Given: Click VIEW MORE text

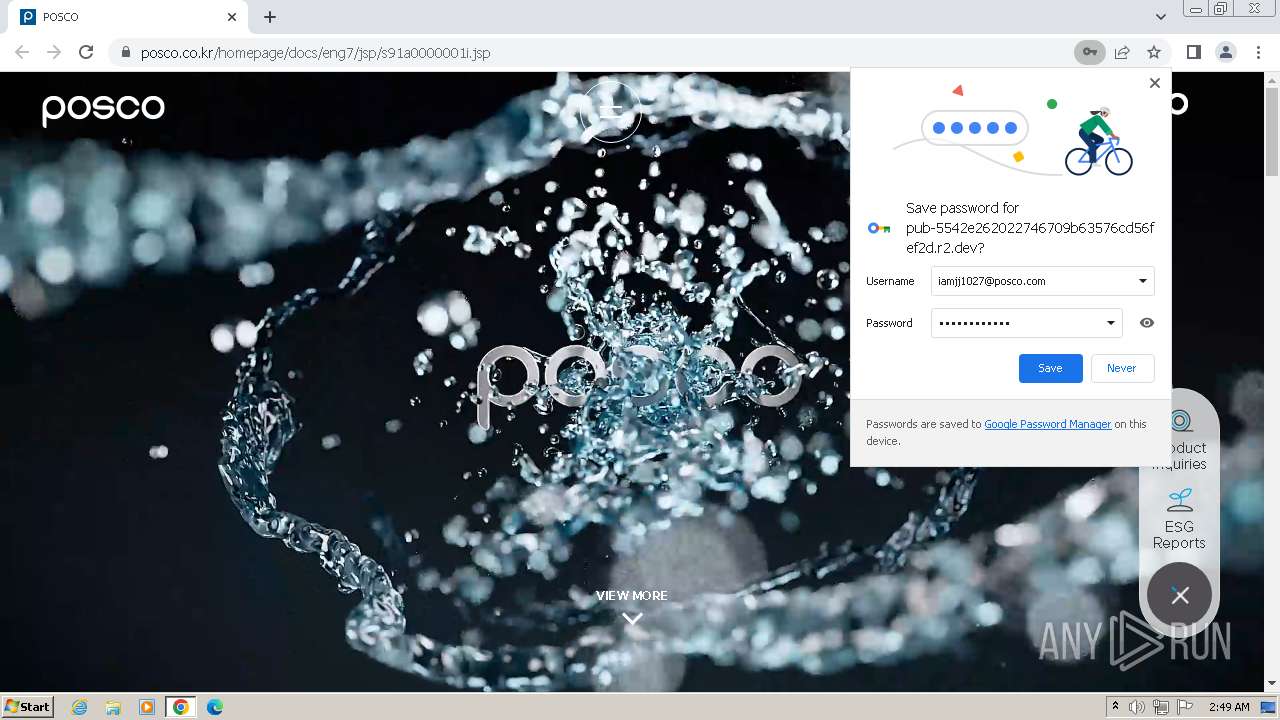Looking at the screenshot, I should 631,595.
